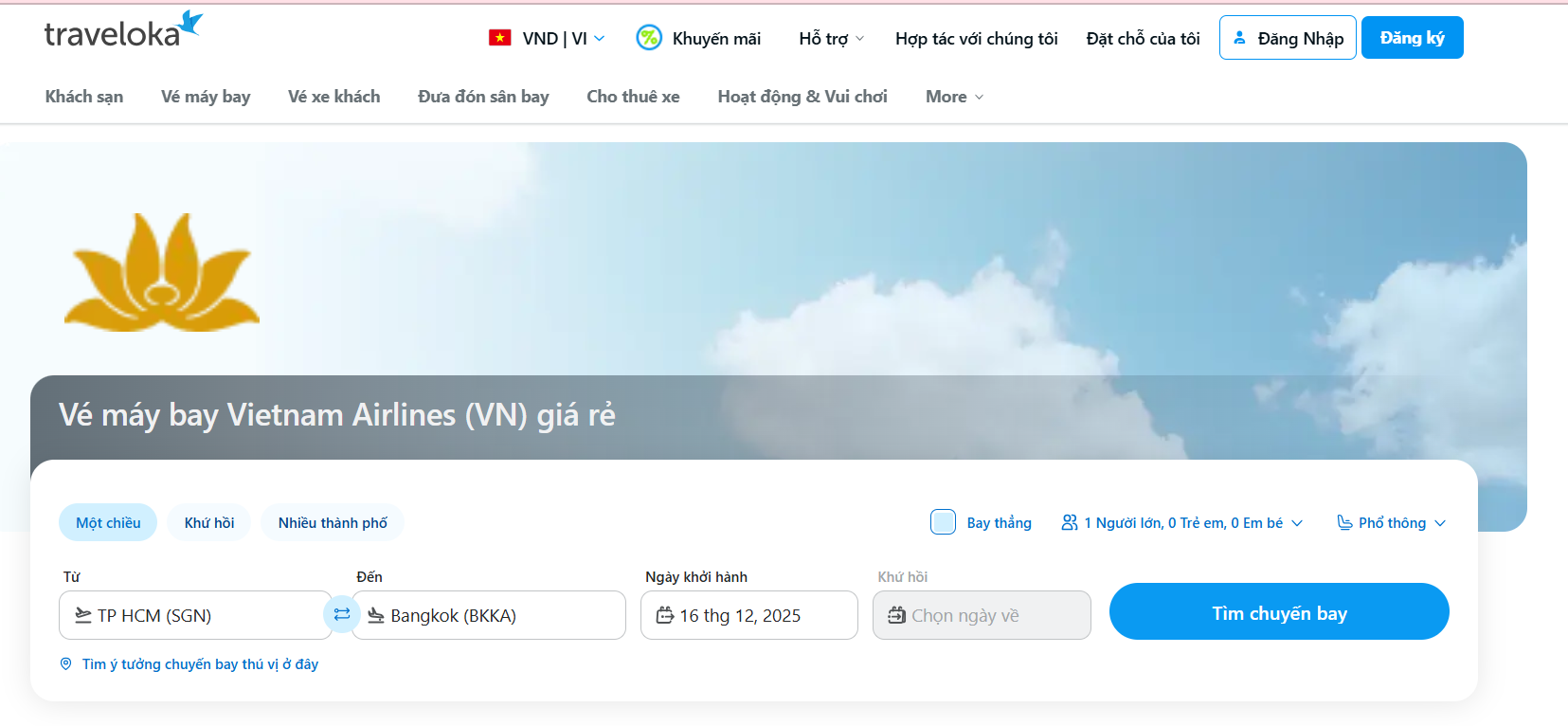Click the Vietnam Airlines lotus logo
This screenshot has height=726, width=1568.
pyautogui.click(x=162, y=273)
